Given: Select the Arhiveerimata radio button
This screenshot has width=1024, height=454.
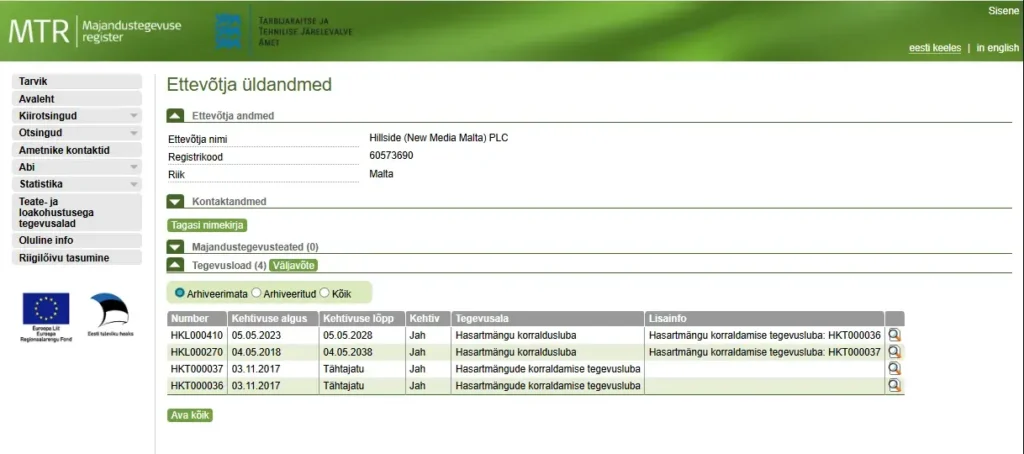Looking at the screenshot, I should [180, 293].
